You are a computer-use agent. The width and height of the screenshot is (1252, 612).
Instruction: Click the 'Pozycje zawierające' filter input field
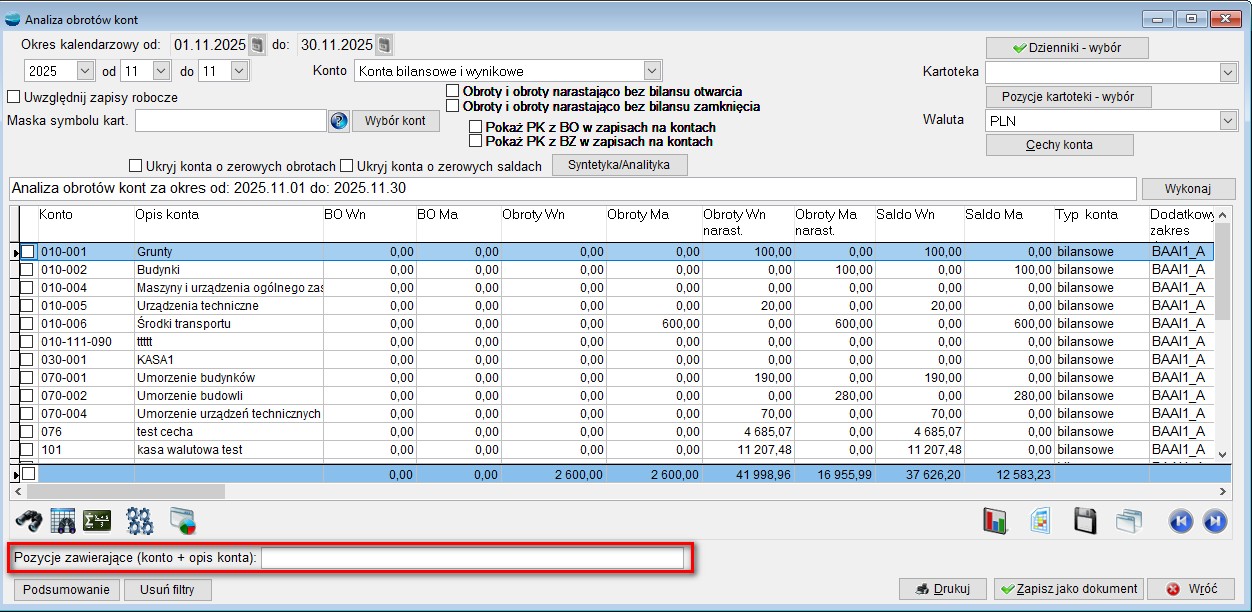point(472,557)
